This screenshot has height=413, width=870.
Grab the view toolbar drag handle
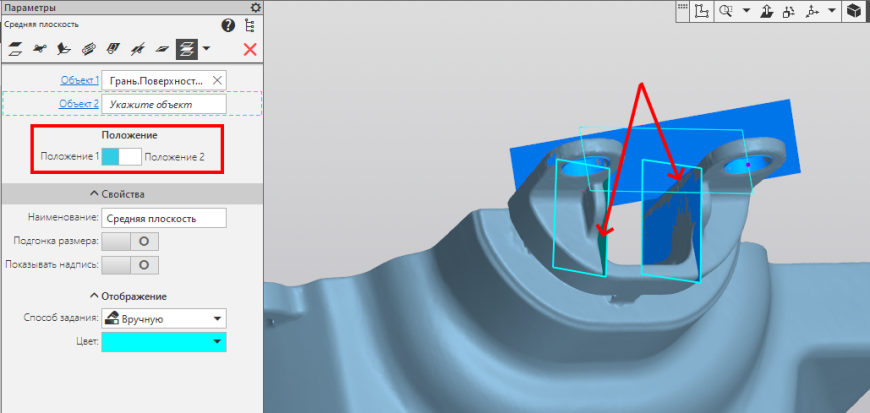pyautogui.click(x=682, y=7)
